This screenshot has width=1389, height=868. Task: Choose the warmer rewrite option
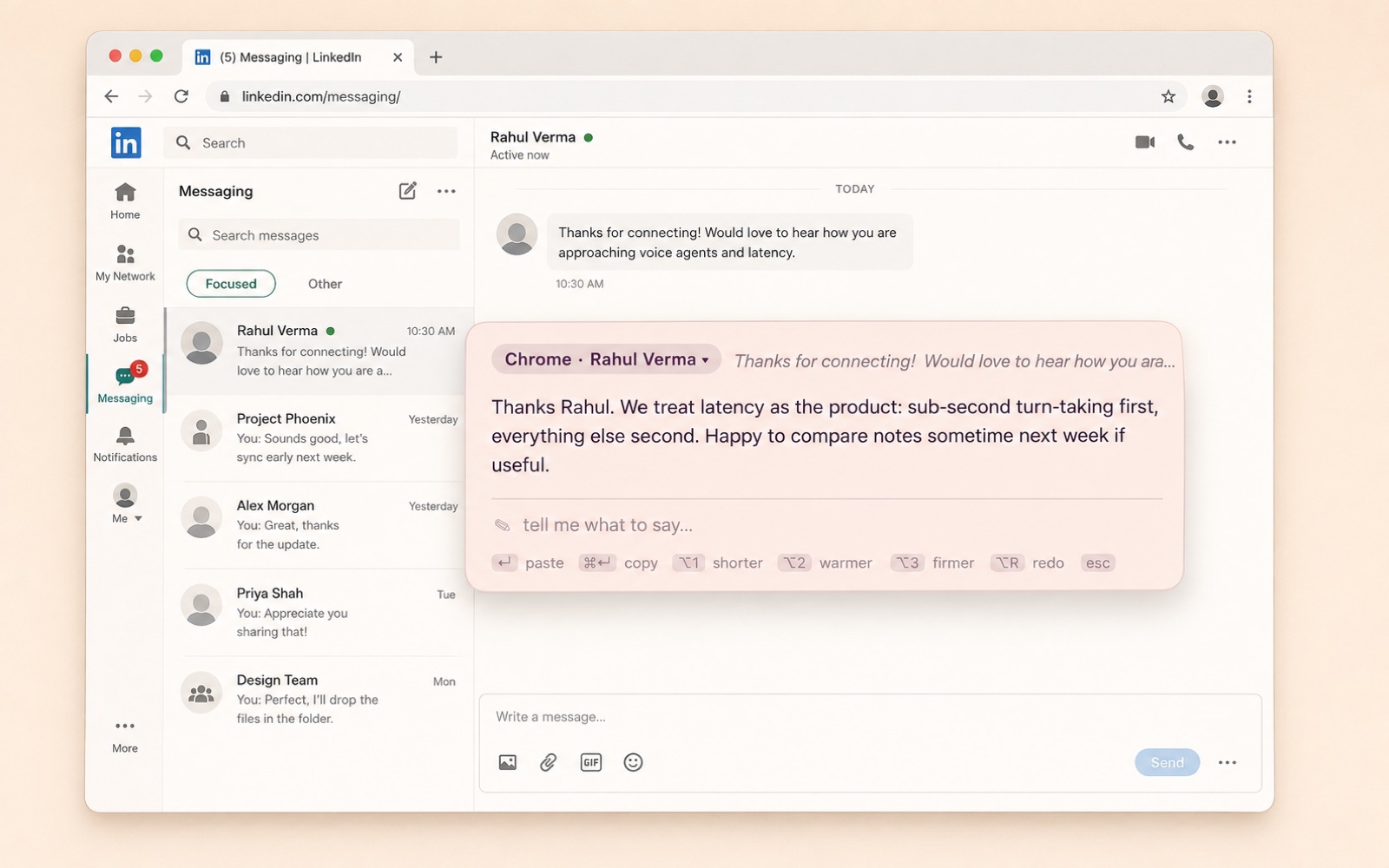click(x=826, y=562)
